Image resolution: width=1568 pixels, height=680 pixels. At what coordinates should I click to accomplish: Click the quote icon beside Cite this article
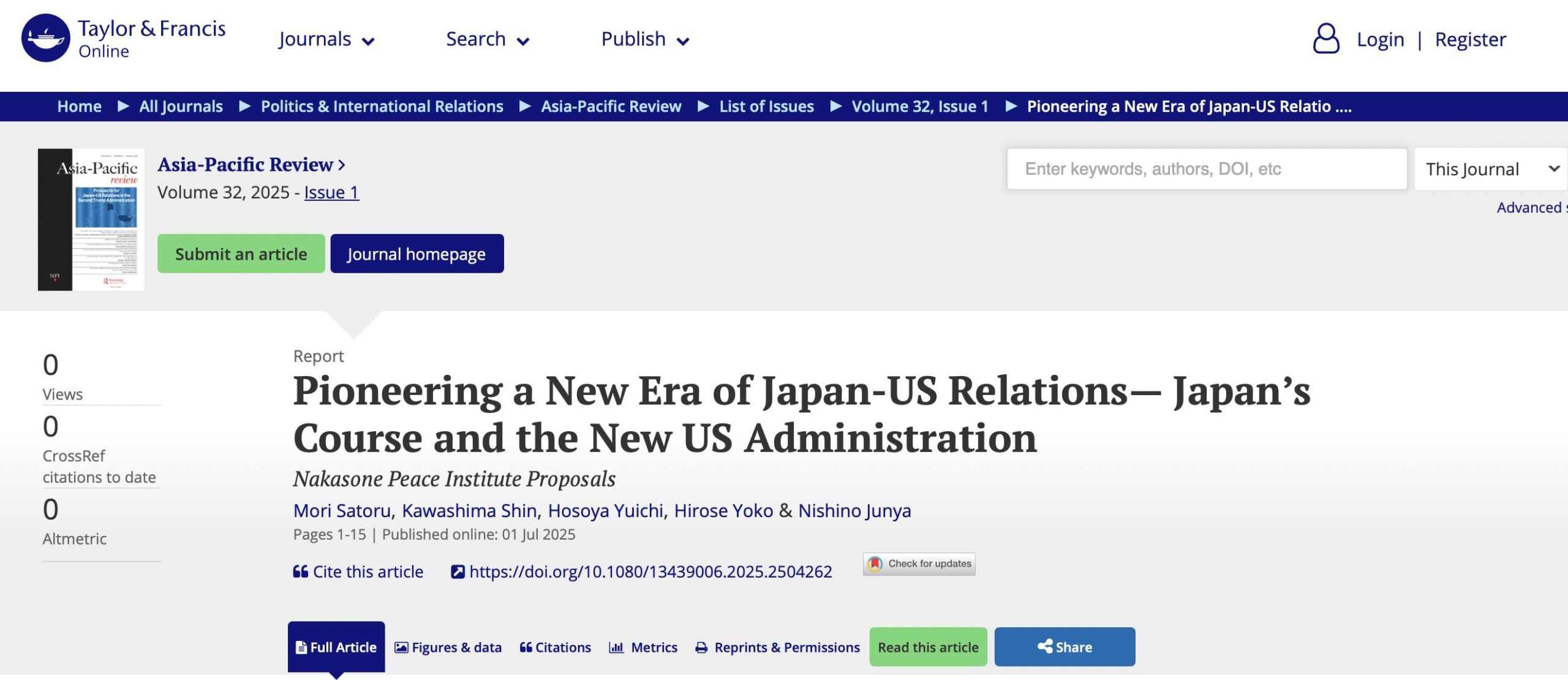[300, 572]
